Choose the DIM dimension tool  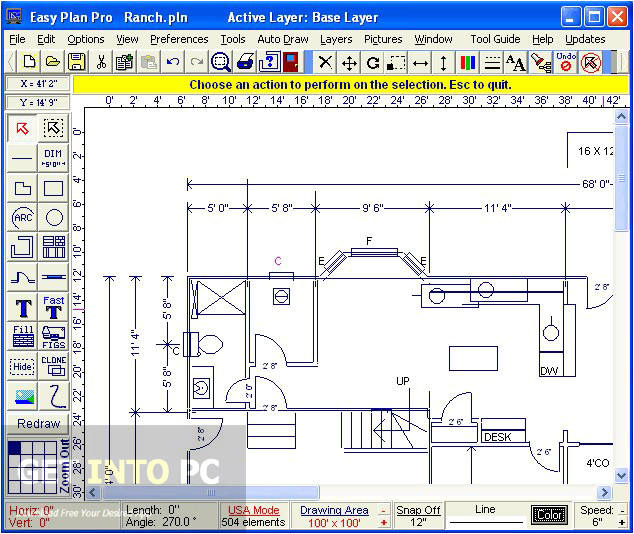pyautogui.click(x=53, y=158)
